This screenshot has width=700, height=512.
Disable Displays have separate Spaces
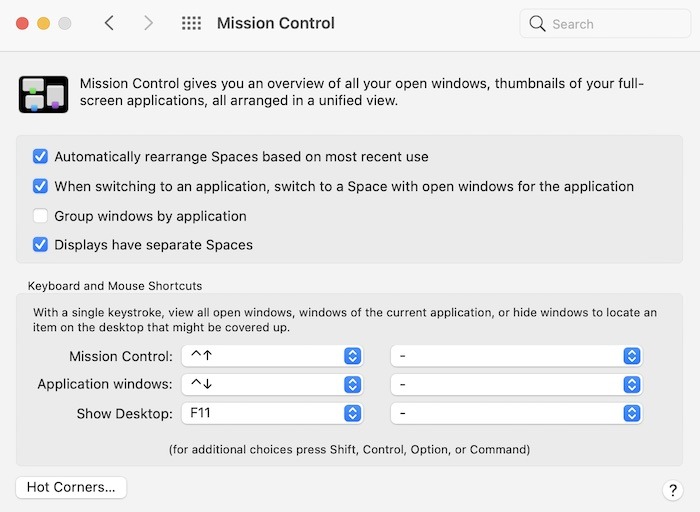coord(40,245)
